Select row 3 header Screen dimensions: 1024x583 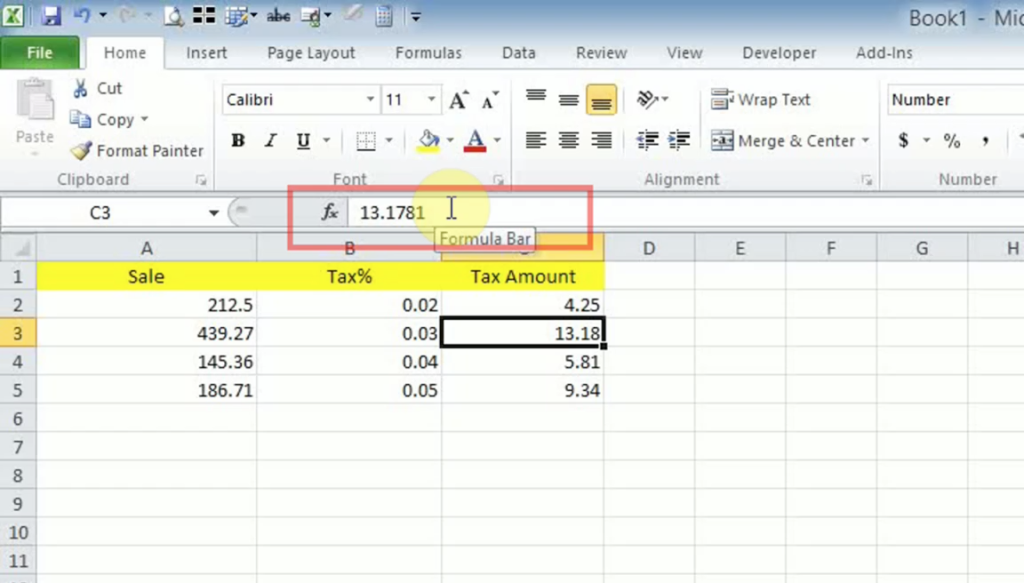click(18, 333)
